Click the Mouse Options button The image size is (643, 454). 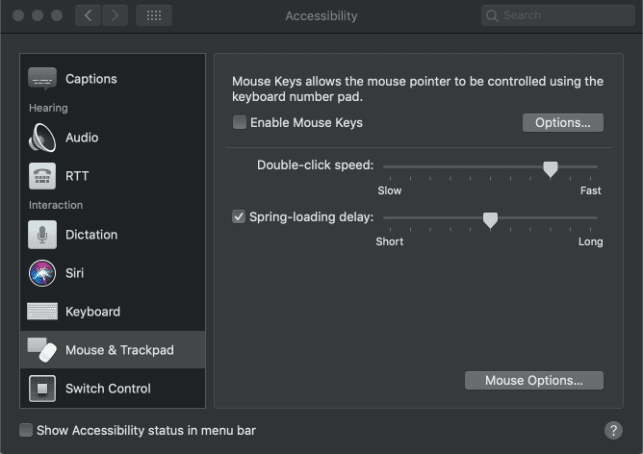pyautogui.click(x=534, y=381)
